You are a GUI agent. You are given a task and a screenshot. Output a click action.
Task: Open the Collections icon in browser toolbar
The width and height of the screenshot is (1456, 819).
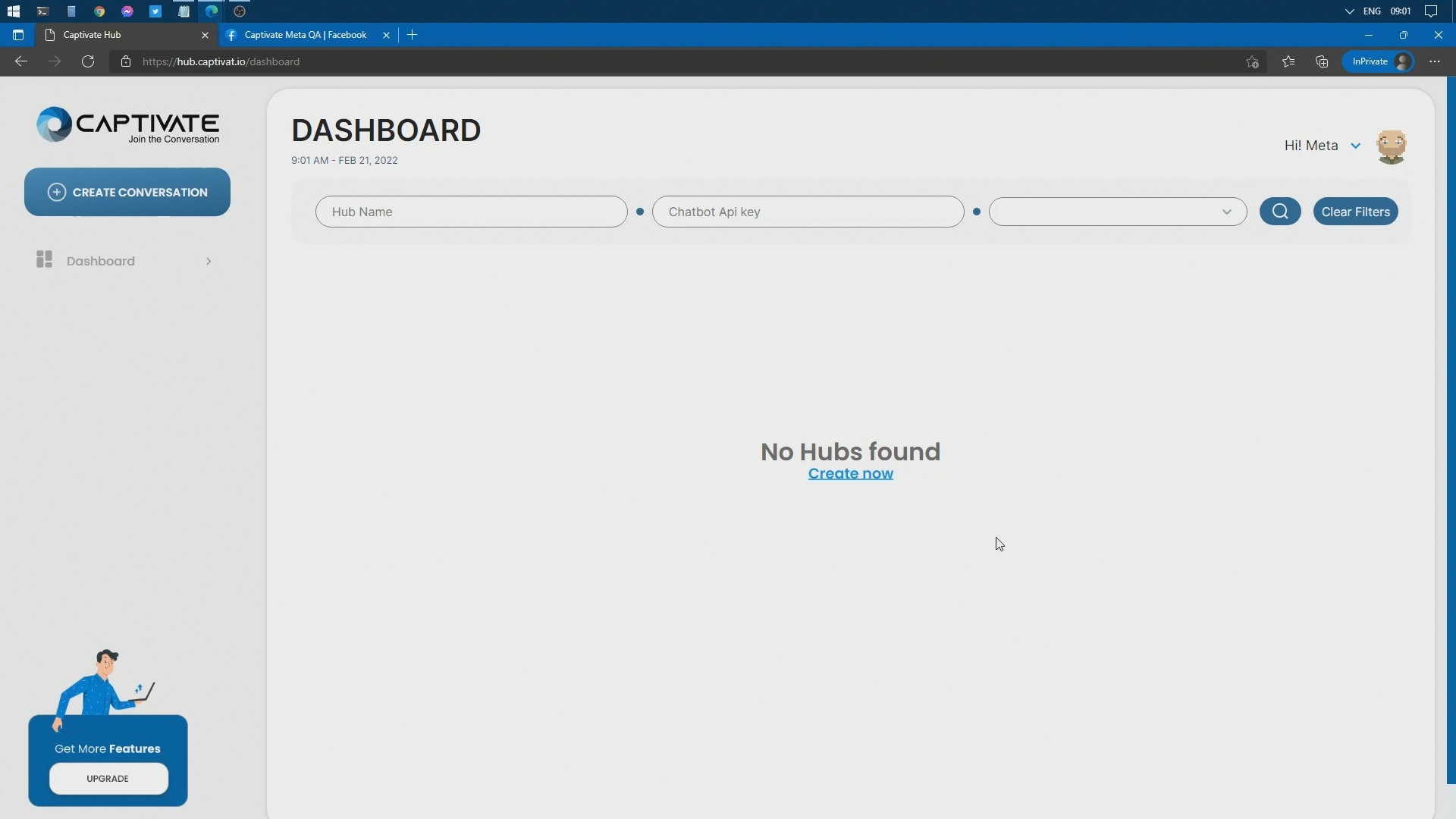pyautogui.click(x=1322, y=61)
